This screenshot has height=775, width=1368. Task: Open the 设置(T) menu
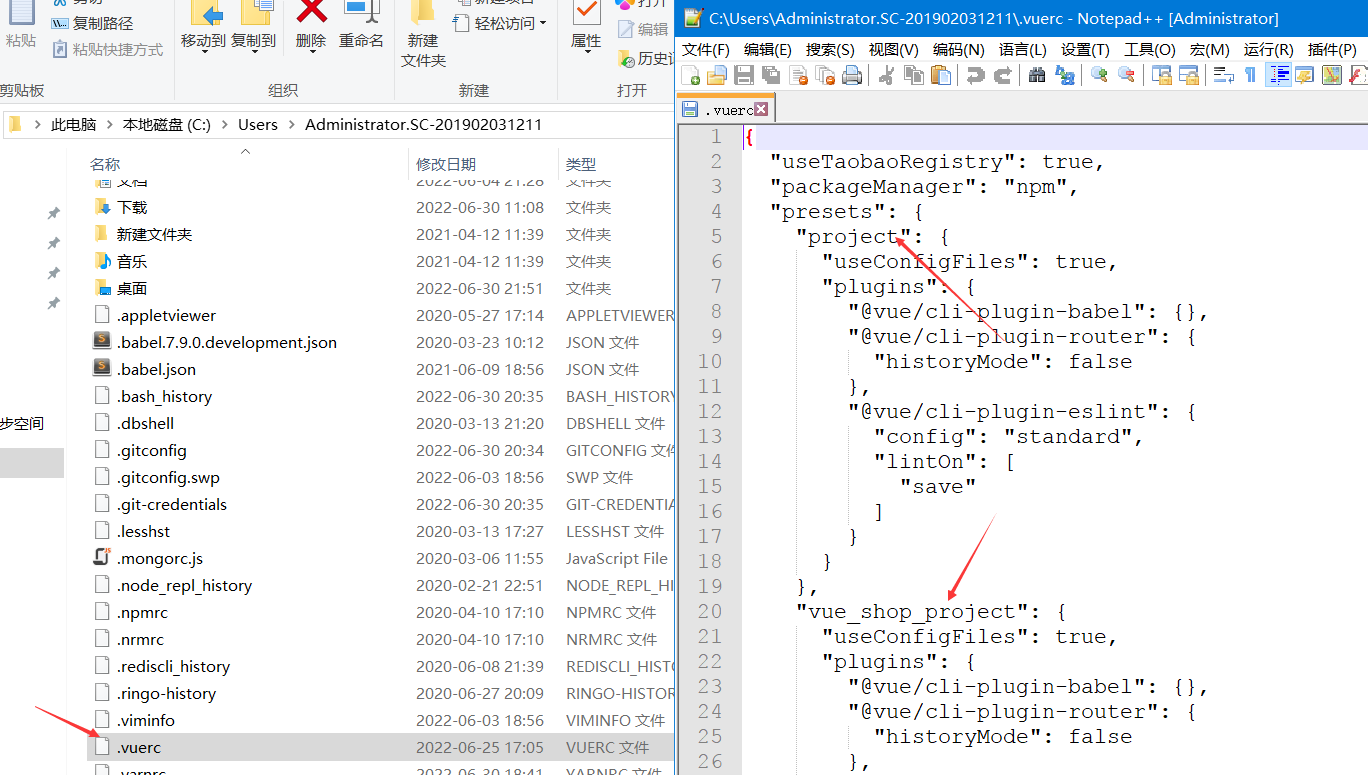point(1085,49)
